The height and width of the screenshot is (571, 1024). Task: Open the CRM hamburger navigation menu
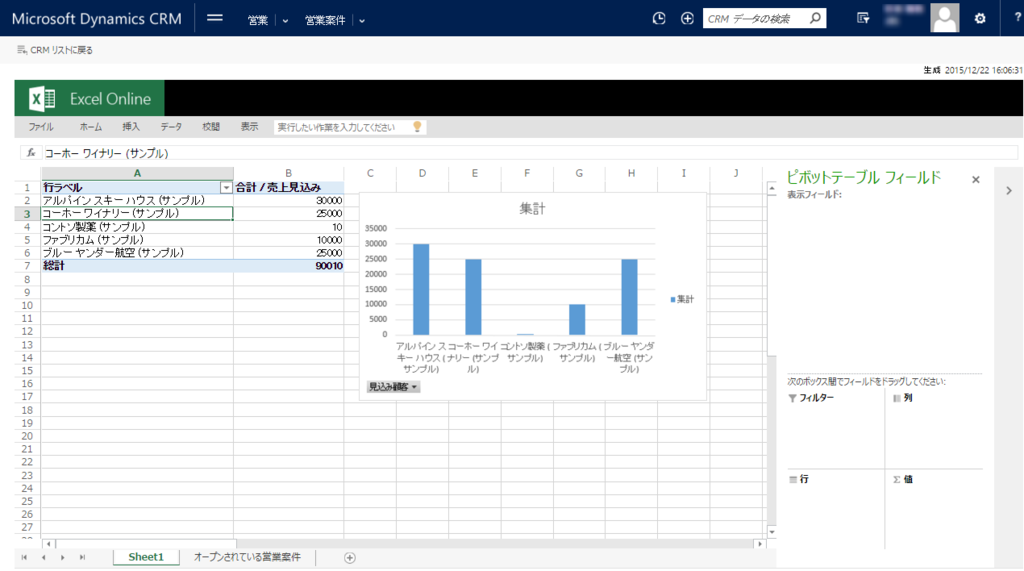pos(215,18)
